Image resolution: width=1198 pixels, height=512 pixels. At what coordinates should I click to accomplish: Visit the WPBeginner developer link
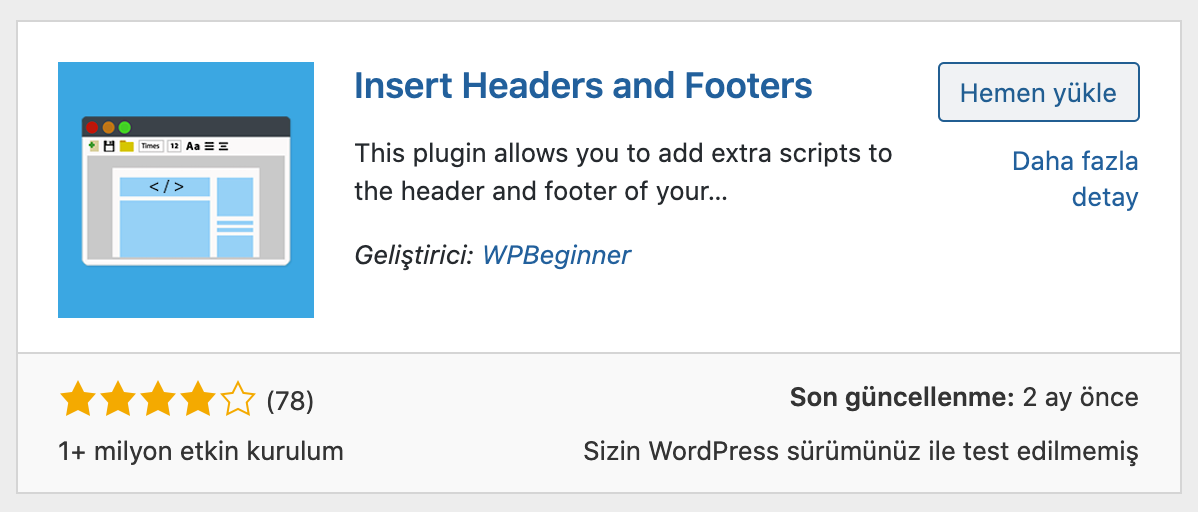(557, 254)
